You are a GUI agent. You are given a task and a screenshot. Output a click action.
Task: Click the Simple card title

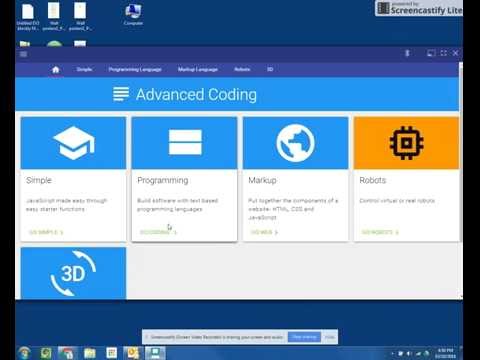(x=39, y=180)
